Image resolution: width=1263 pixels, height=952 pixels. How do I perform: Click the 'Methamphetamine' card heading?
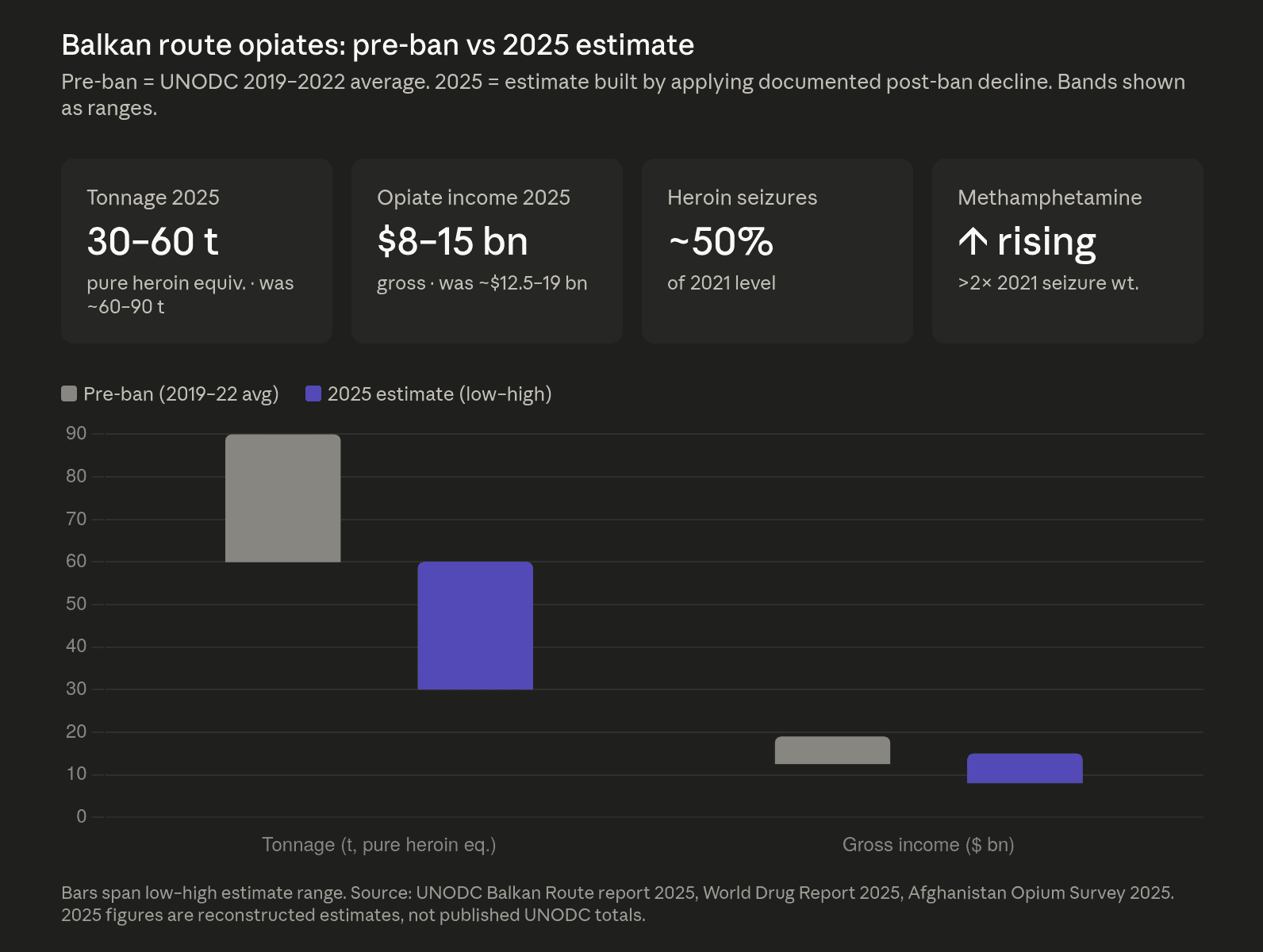click(1050, 198)
